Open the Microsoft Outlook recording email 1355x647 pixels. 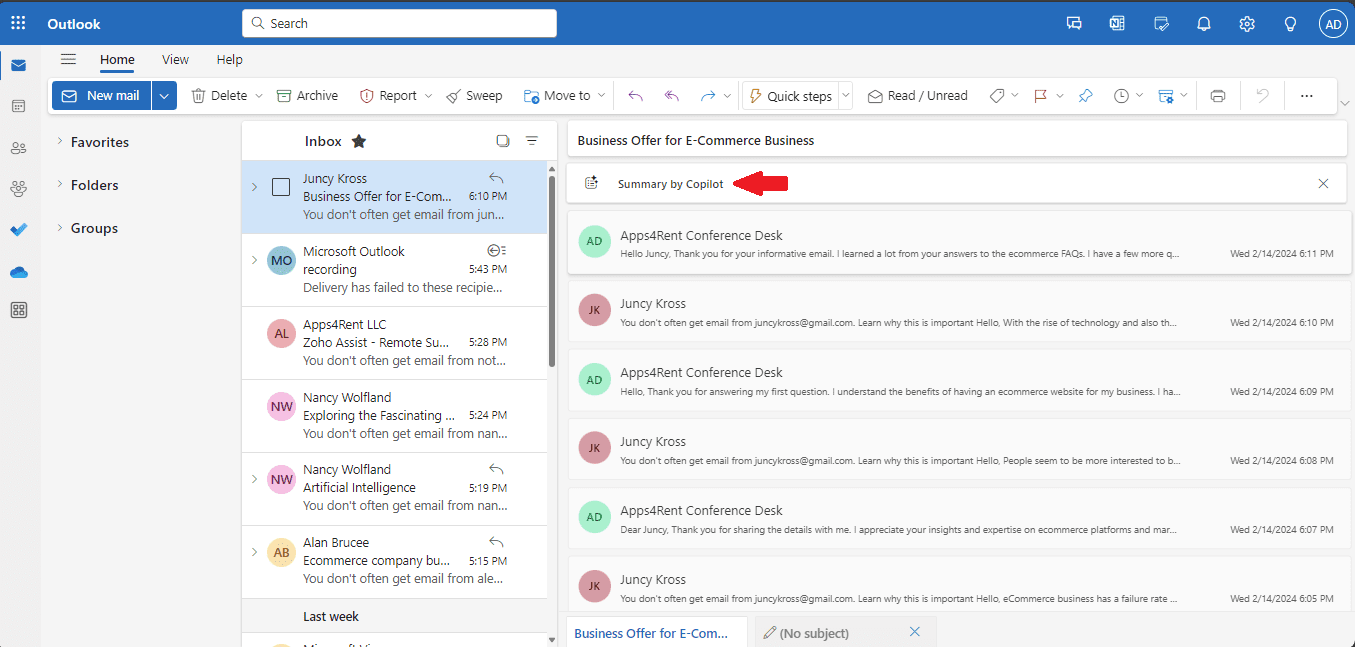pyautogui.click(x=394, y=270)
